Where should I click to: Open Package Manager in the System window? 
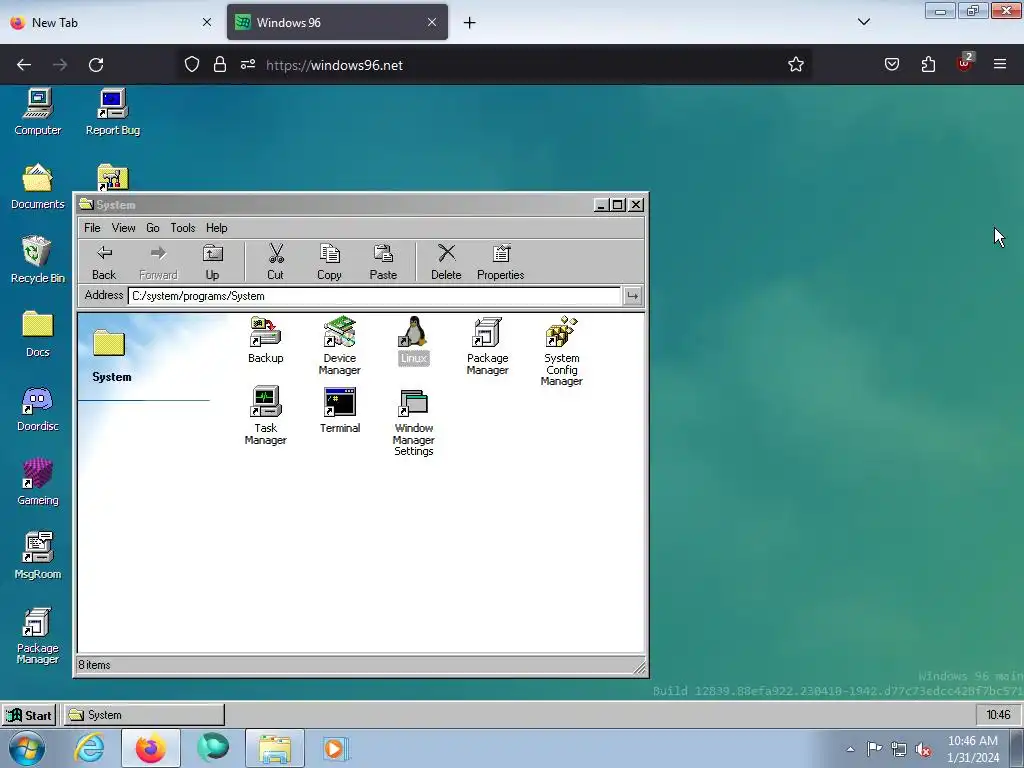[487, 345]
